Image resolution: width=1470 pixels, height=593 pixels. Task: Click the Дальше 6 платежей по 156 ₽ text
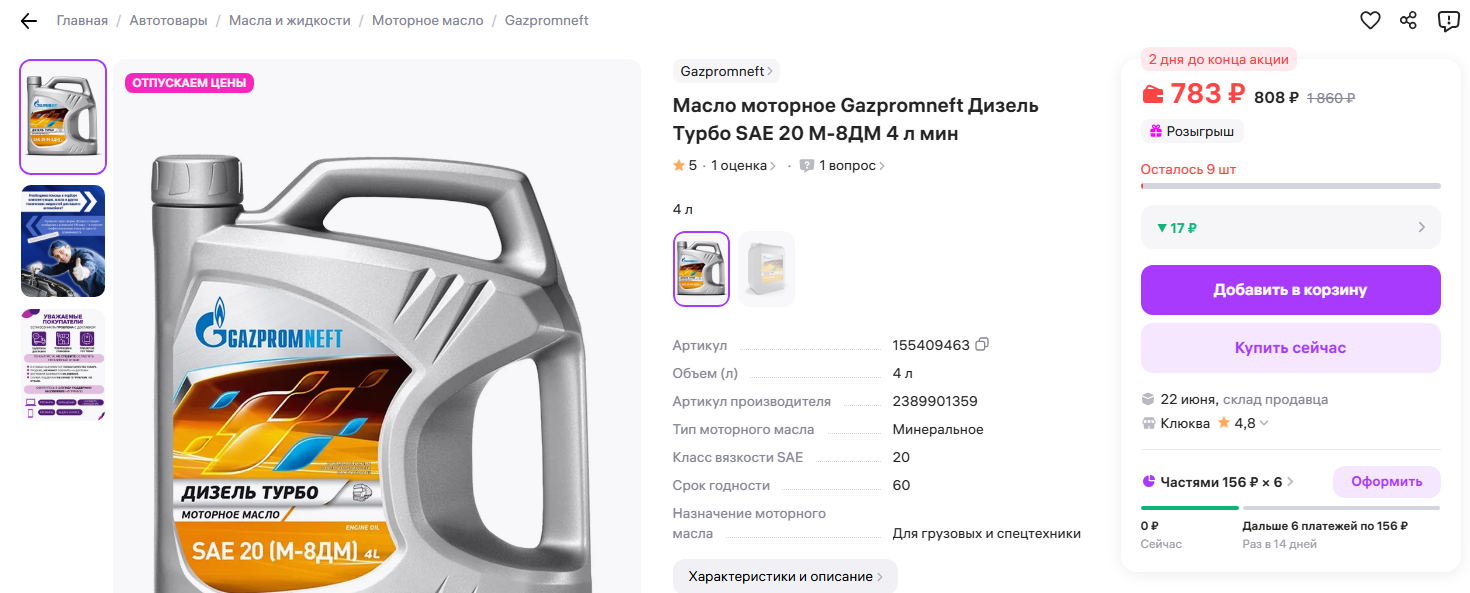[1325, 526]
